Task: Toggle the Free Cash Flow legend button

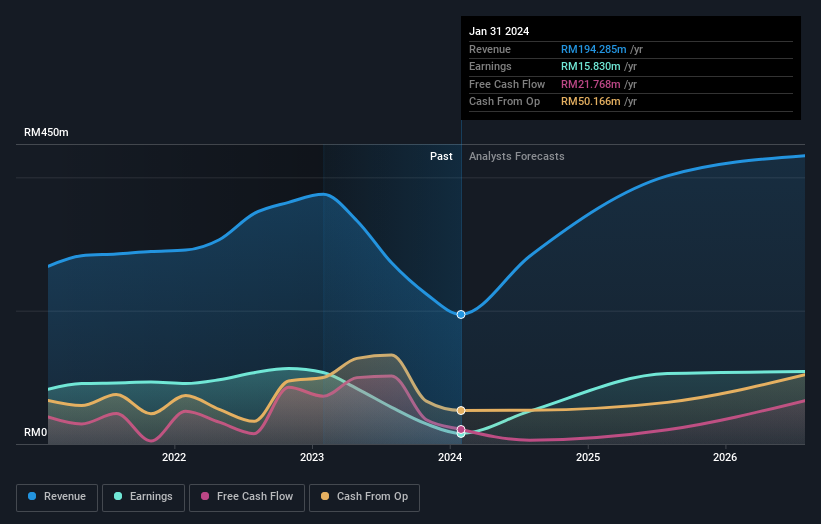Action: (x=247, y=497)
